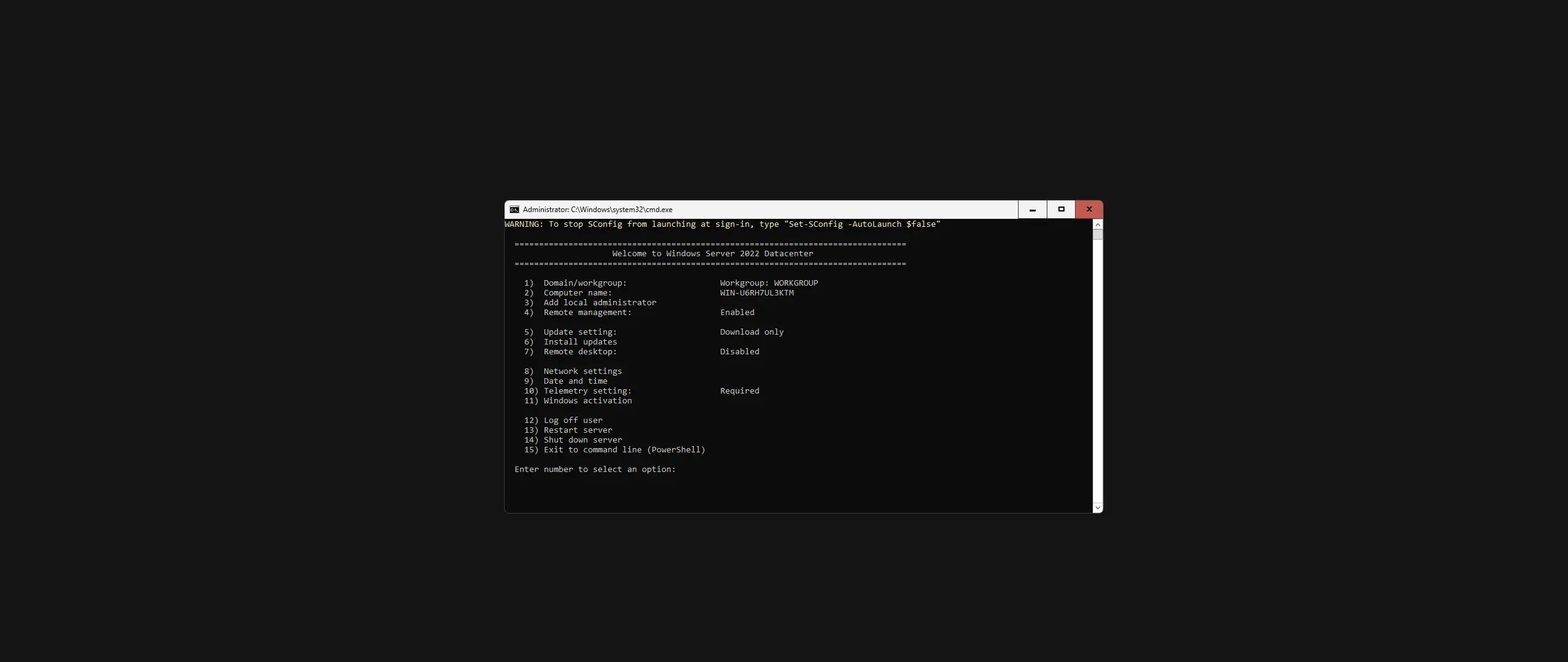Select option 4 Remote management

click(578, 313)
